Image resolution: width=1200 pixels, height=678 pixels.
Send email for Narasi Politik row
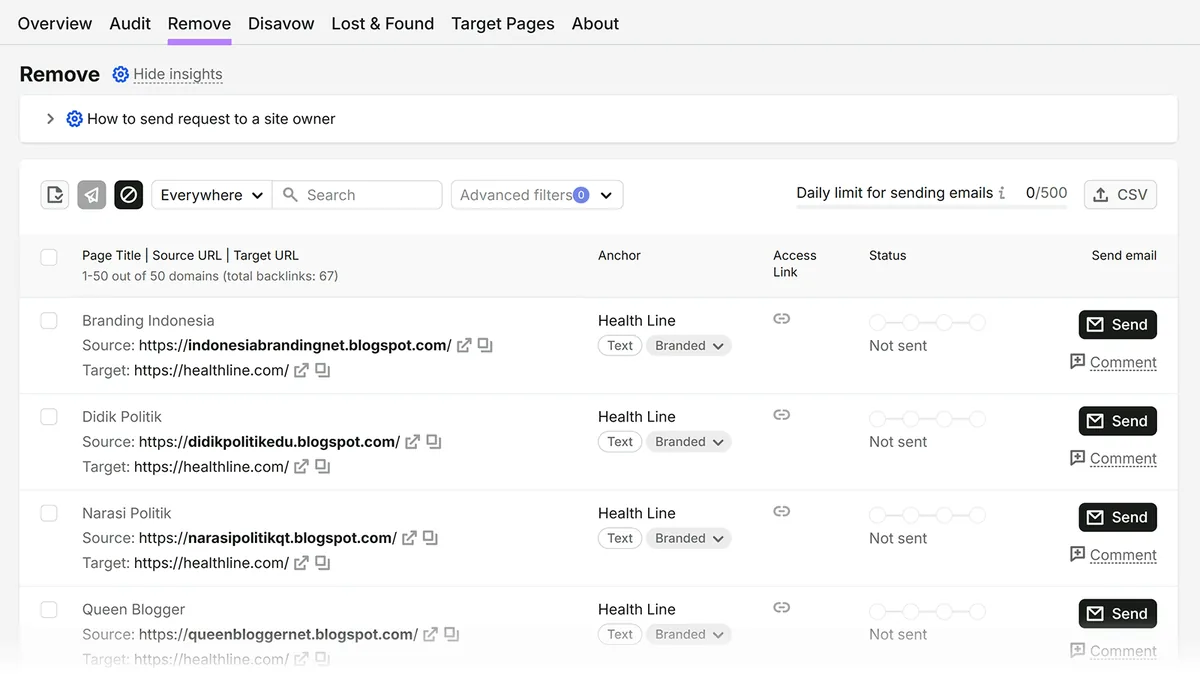click(1118, 517)
